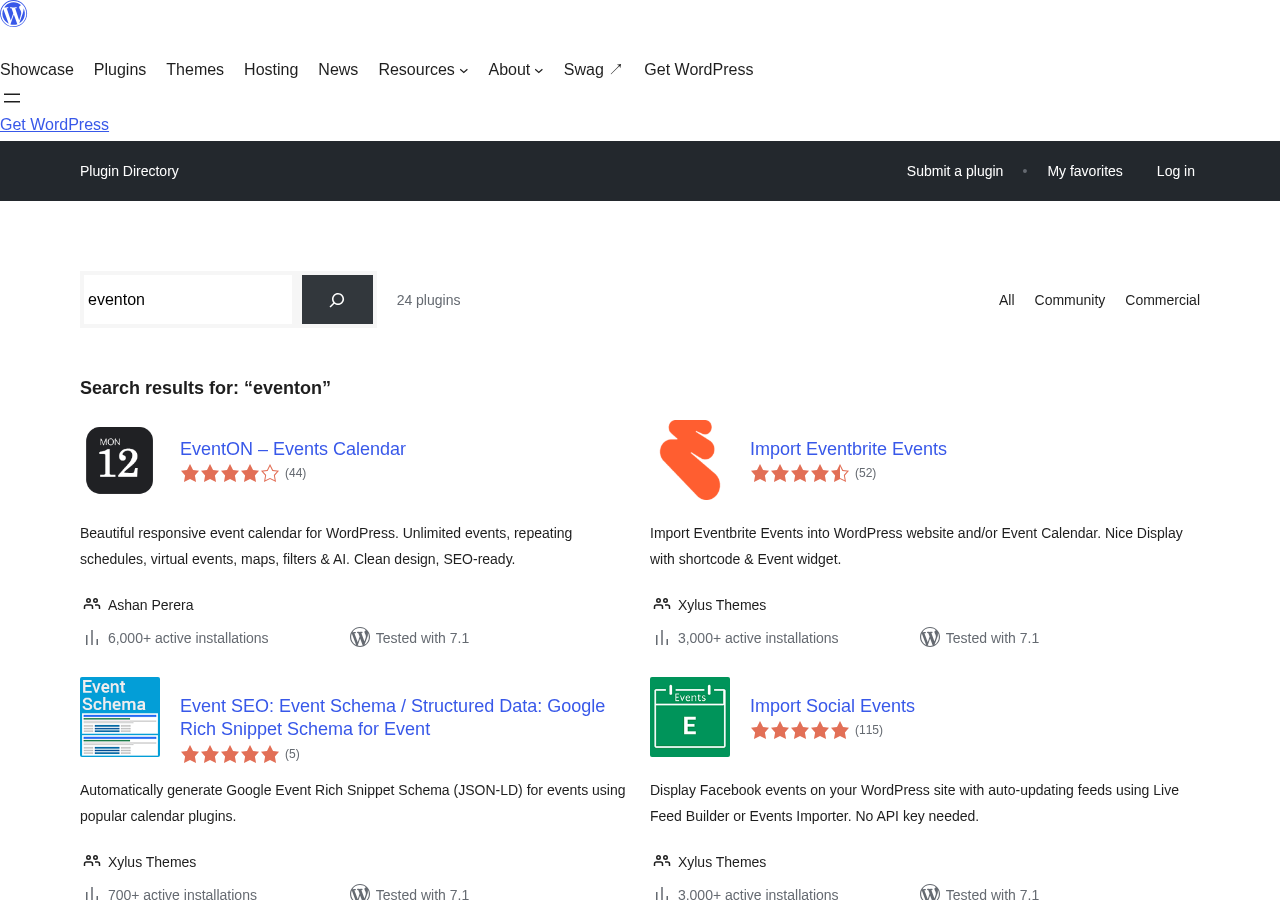Click author icon next to Ashan Perera

click(x=92, y=604)
